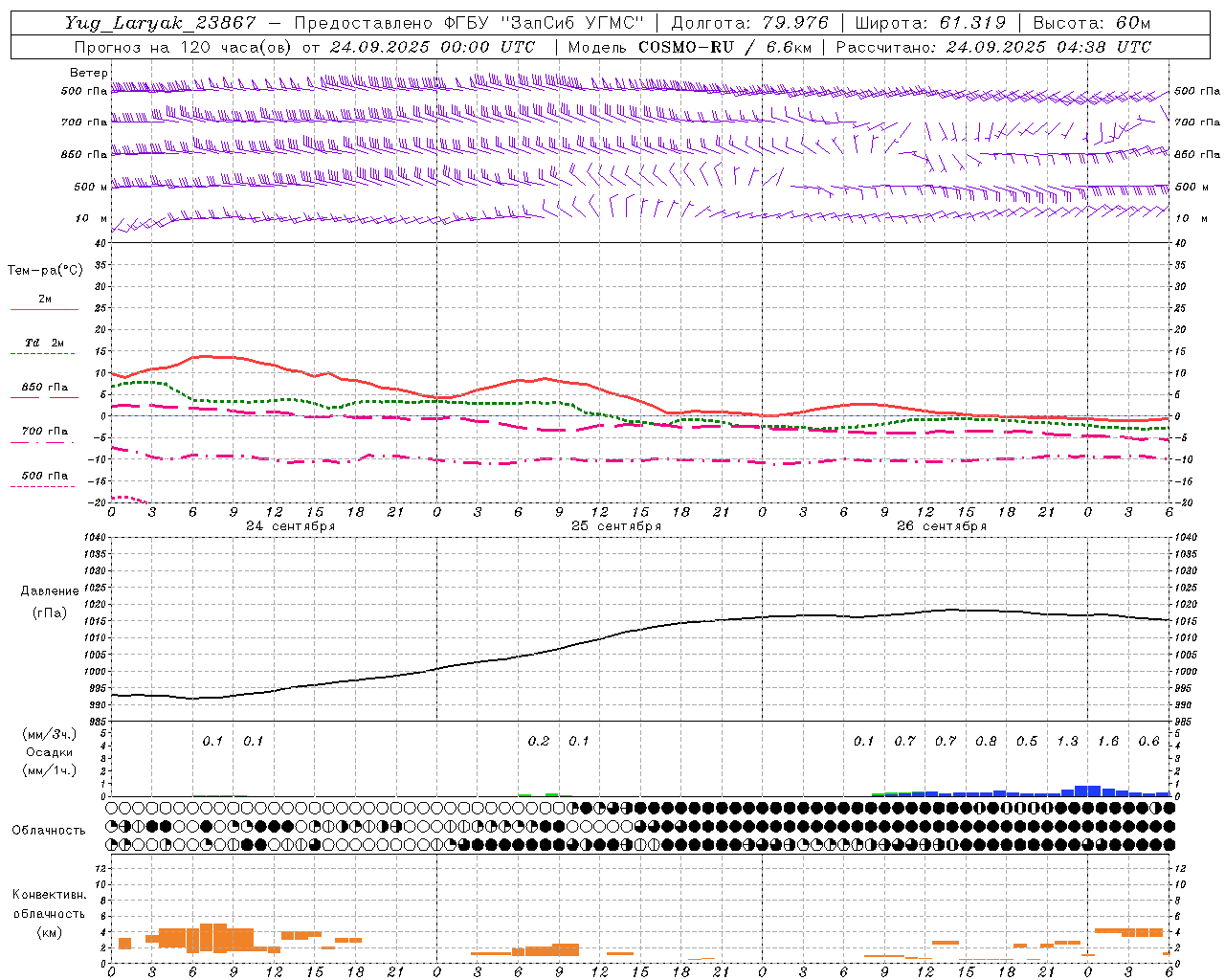Click the (мм/3ч.) precipitation unit label
Viewport: 1225px width, 980px height.
49,734
